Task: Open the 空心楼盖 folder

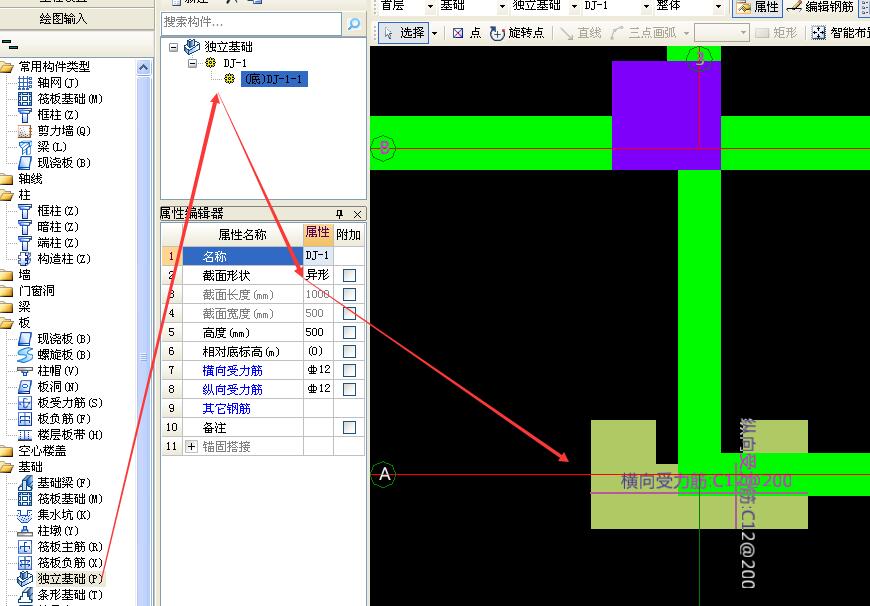Action: [42, 451]
